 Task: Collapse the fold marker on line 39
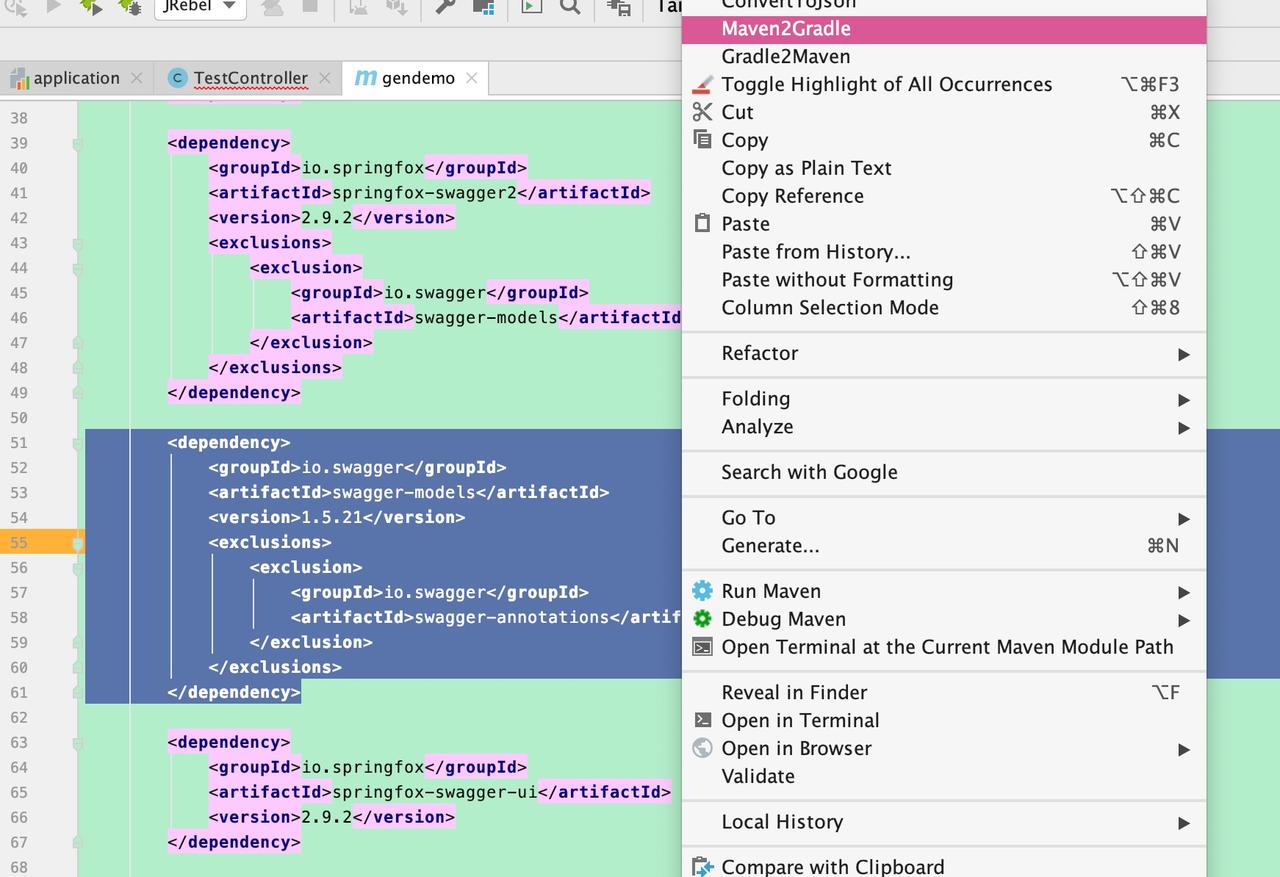coord(77,143)
